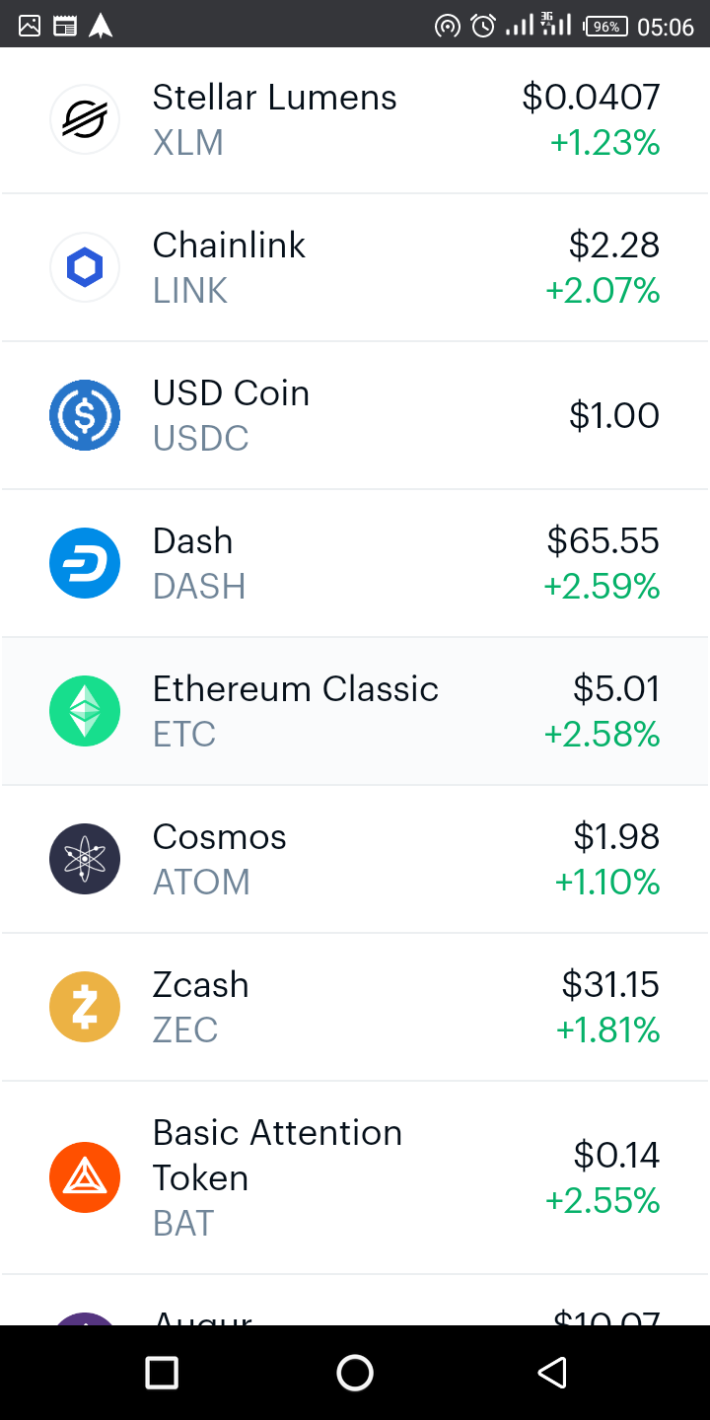Select the Ethereum Classic +2.58% change
Screen dimensions: 710x1420
click(602, 735)
